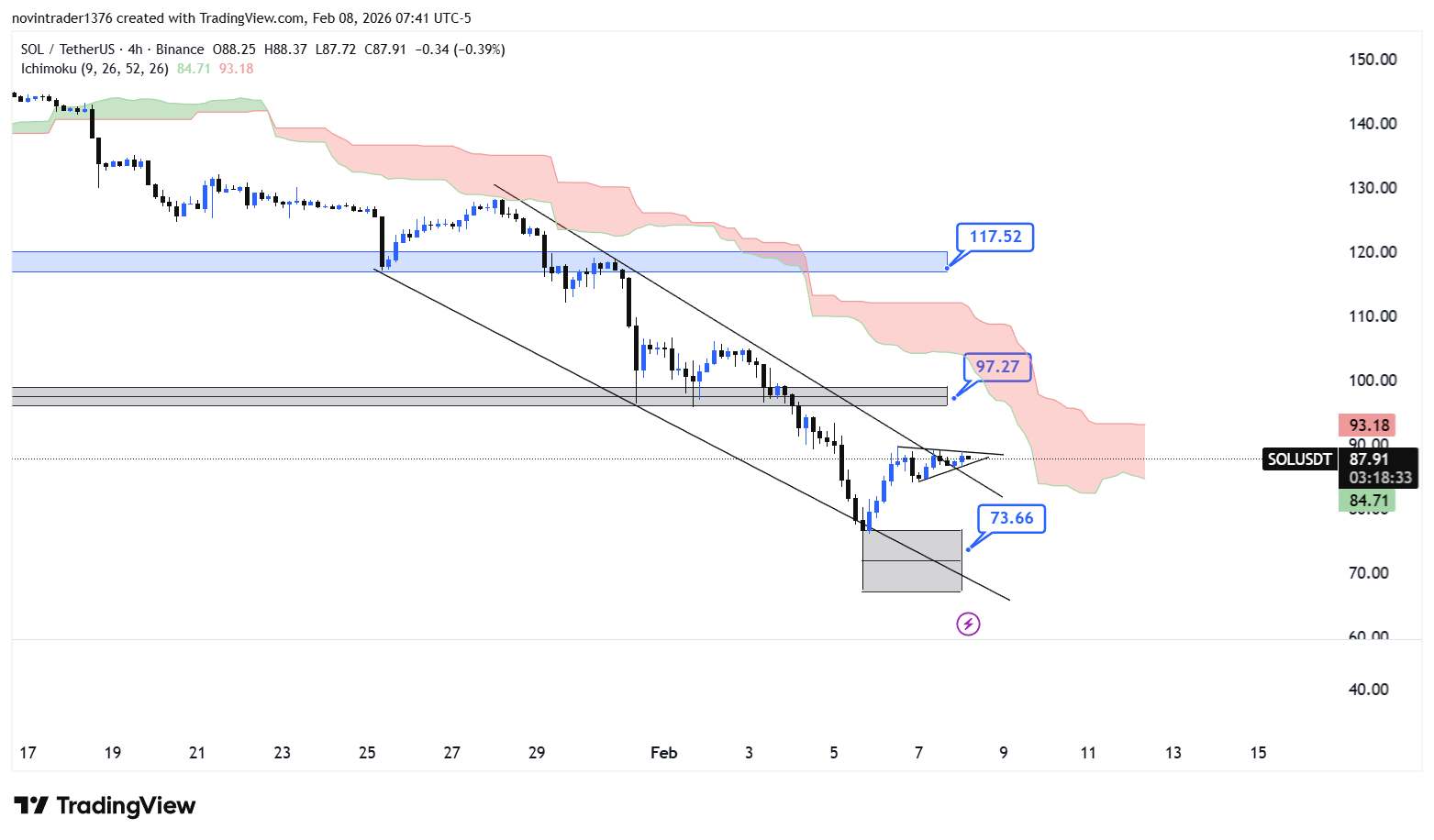This screenshot has height=840, width=1434.
Task: Click the 73.66 price callout label
Action: (1011, 518)
